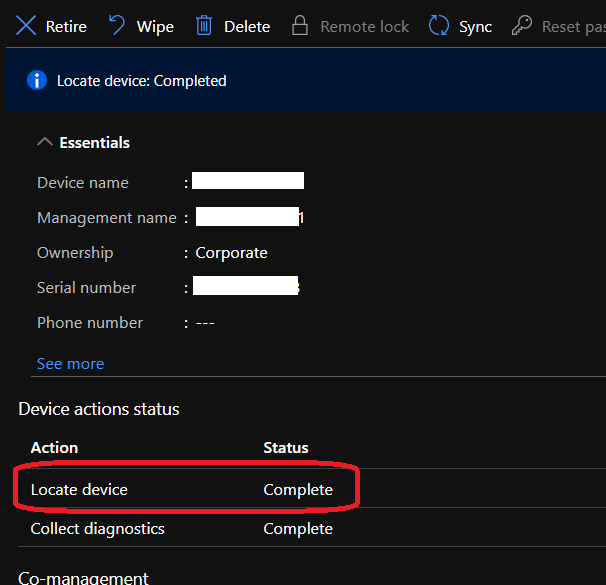Viewport: 606px width, 585px height.
Task: Click the Delete trash can icon
Action: point(204,26)
